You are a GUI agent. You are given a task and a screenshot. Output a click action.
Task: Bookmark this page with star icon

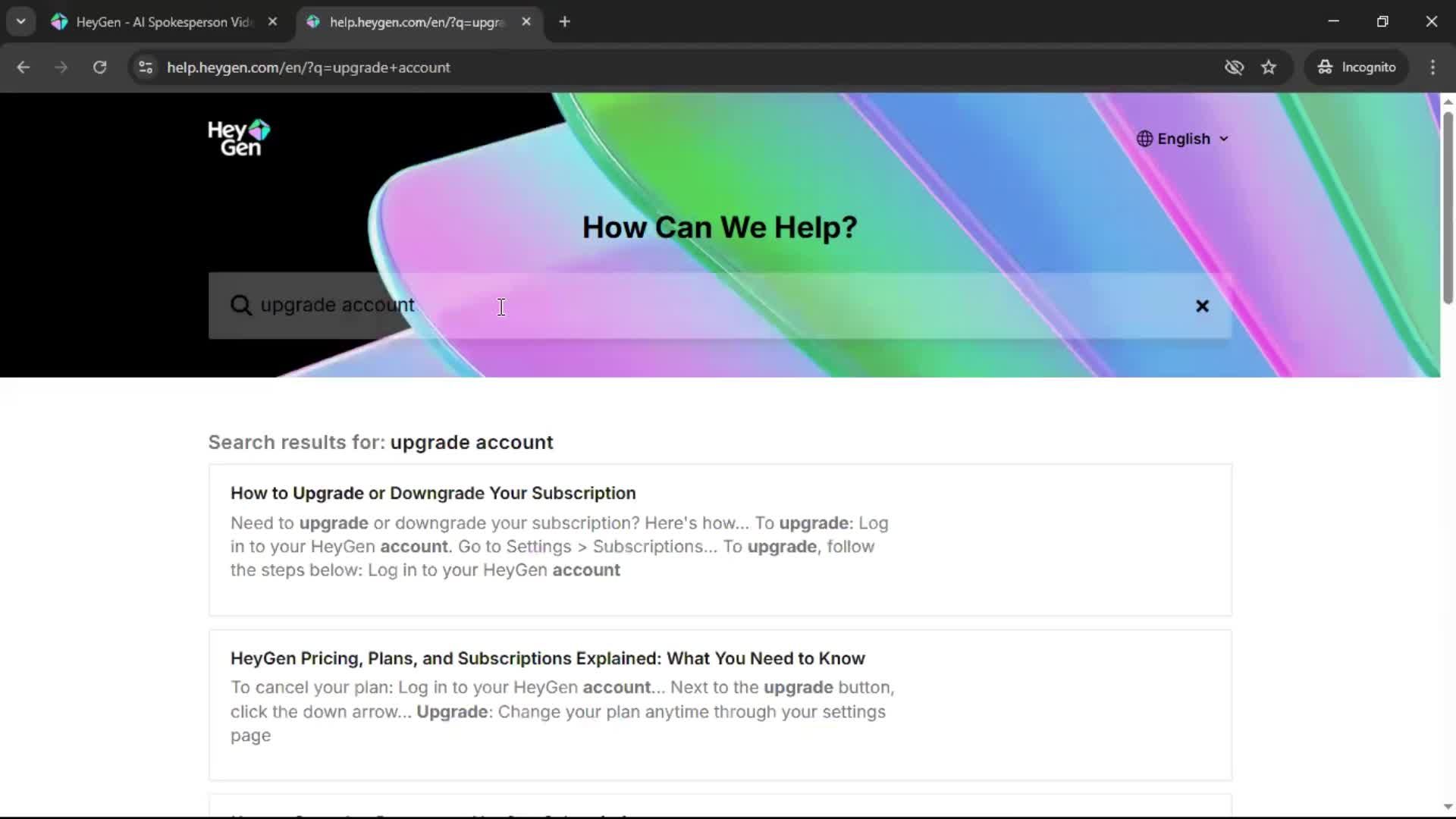tap(1269, 67)
